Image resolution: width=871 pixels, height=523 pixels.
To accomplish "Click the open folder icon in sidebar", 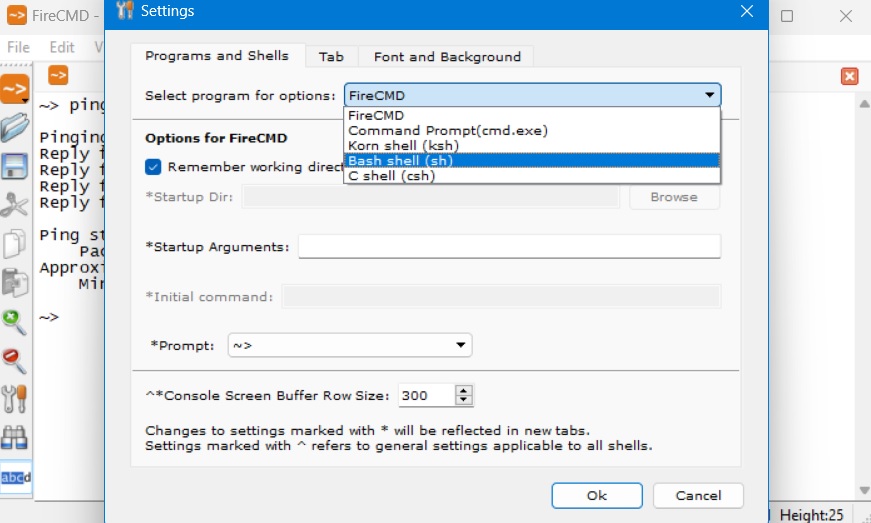I will click(x=14, y=128).
